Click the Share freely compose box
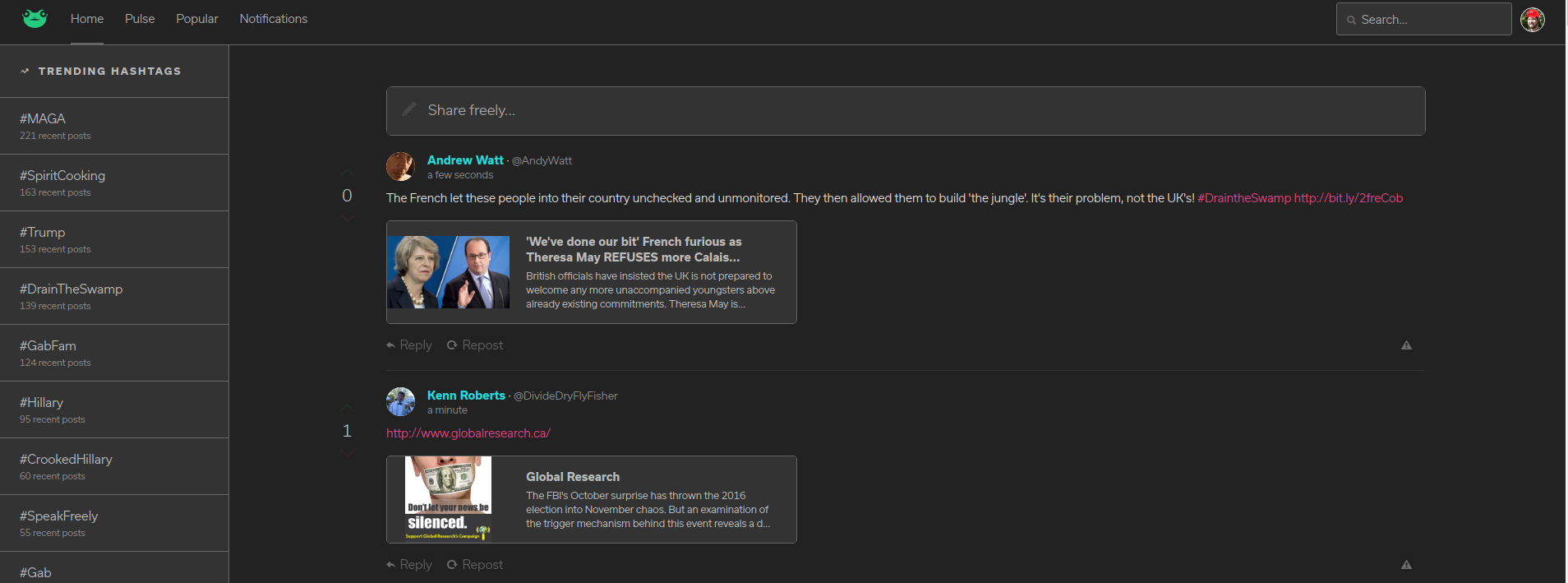 coord(906,111)
